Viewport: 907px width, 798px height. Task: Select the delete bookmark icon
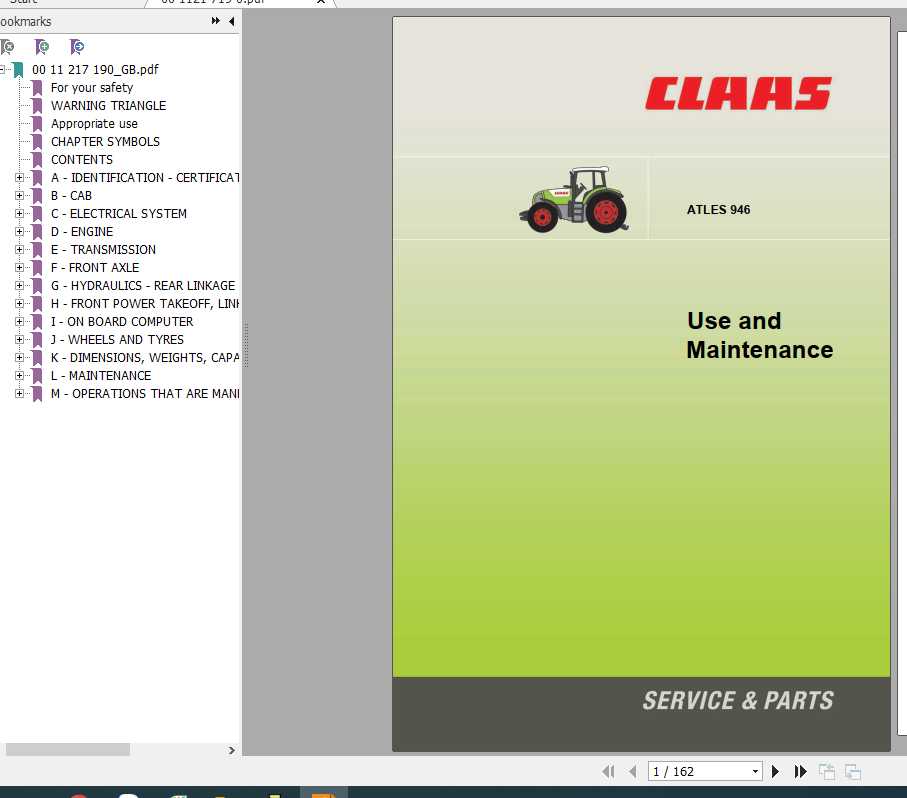tap(9, 47)
